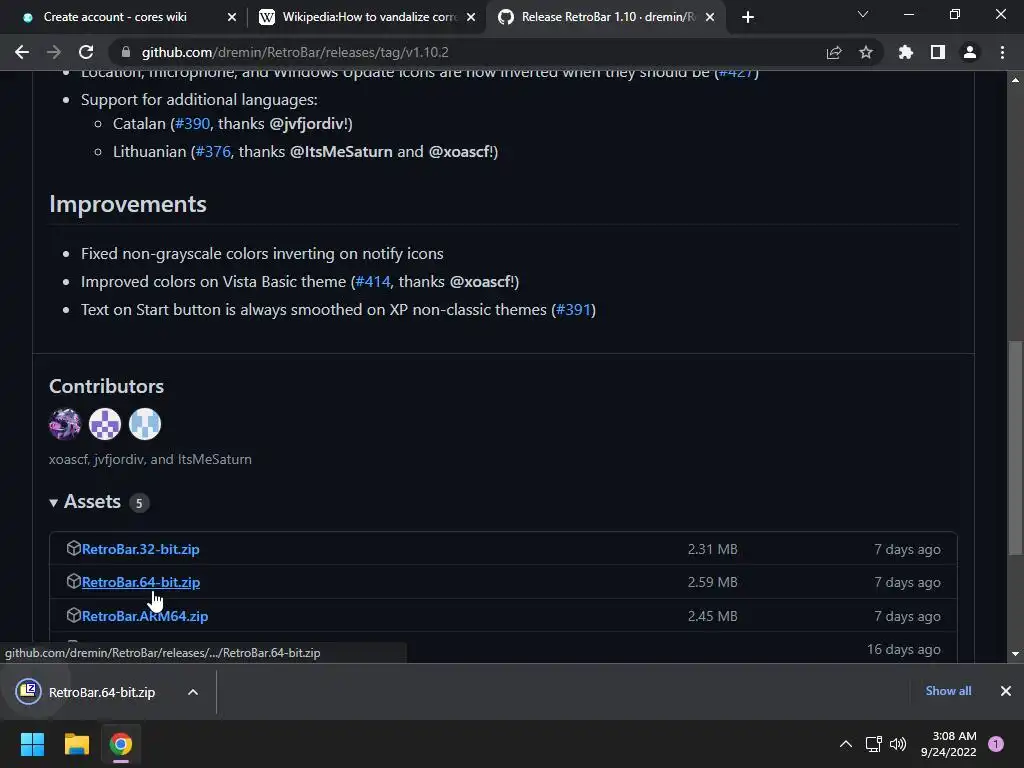The width and height of the screenshot is (1024, 768).
Task: Expand download item options chevron
Action: (x=193, y=692)
